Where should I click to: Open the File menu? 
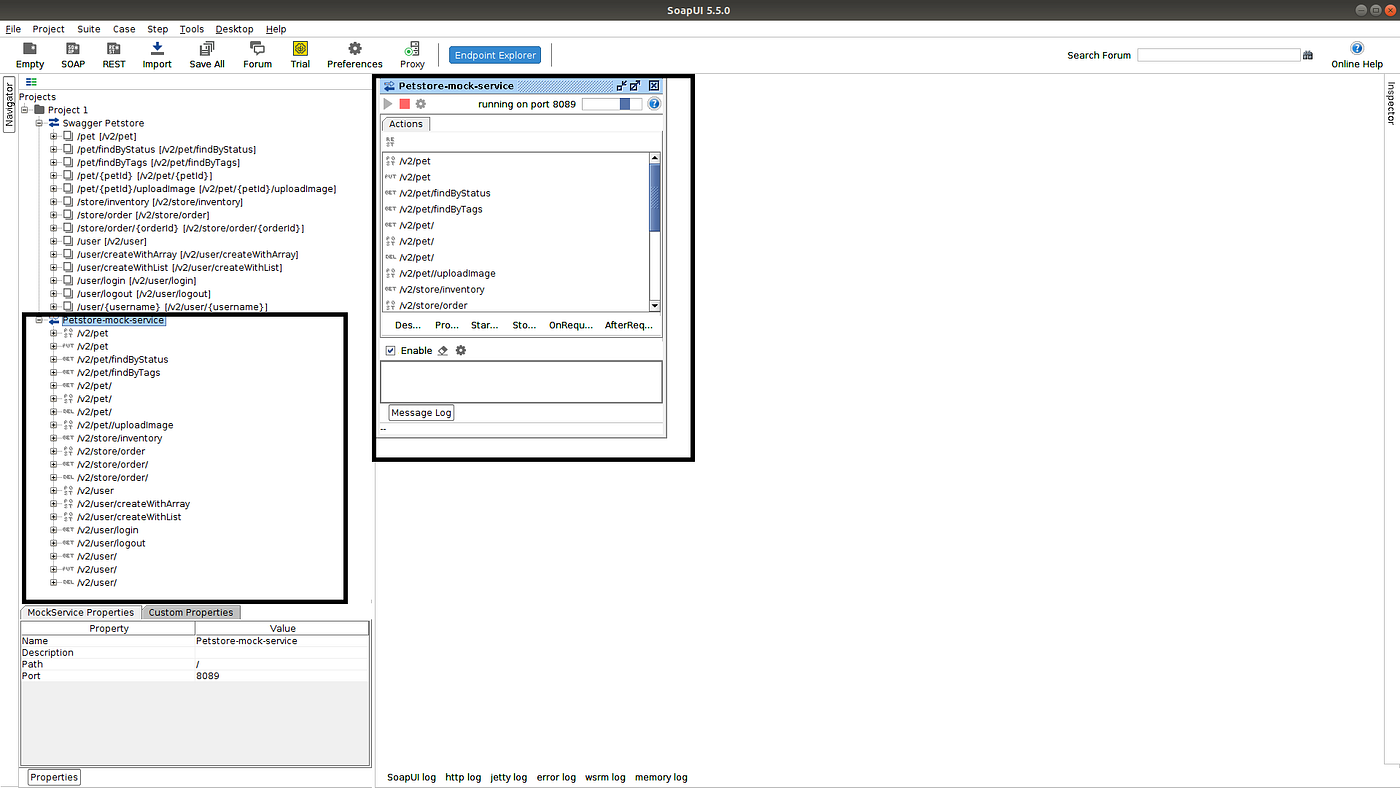coord(13,29)
